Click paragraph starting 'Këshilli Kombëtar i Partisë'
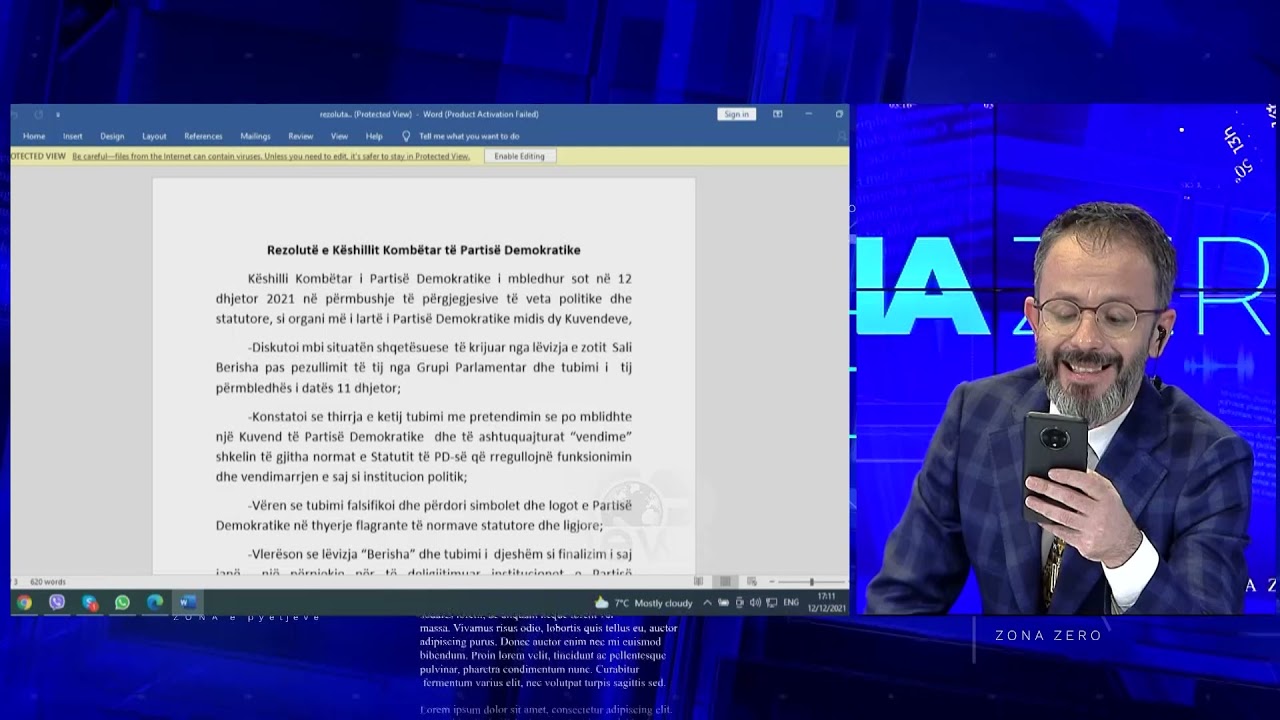Screen dimensions: 1280x720 [424, 298]
